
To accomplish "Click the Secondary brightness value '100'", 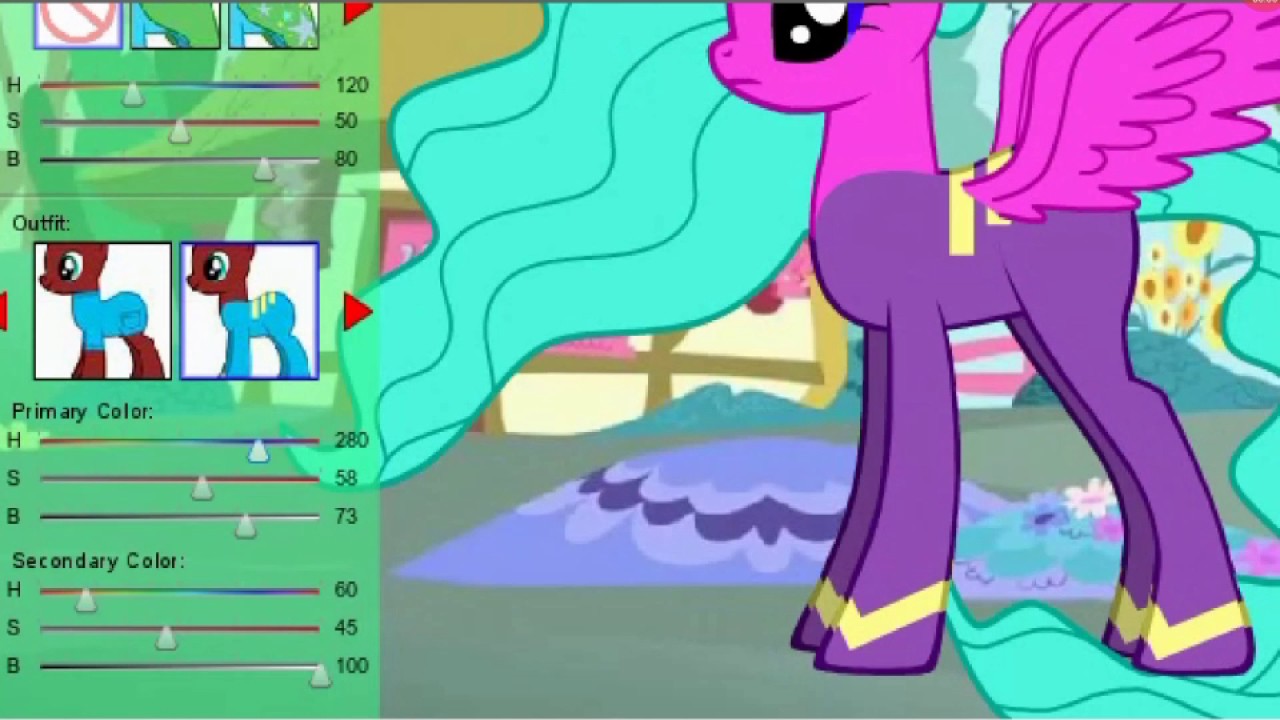I will coord(351,666).
